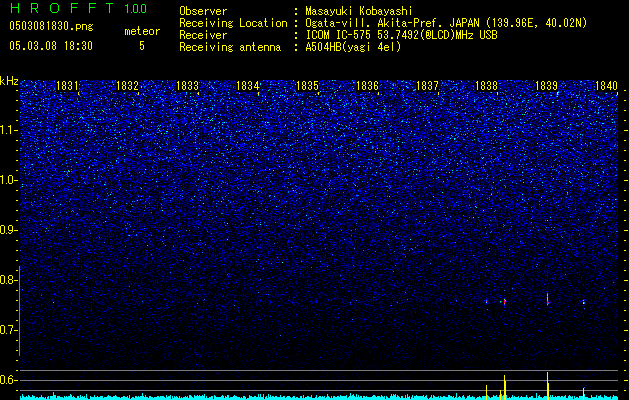The height and width of the screenshot is (400, 629).
Task: Click the 1834 time axis label
Action: [247, 85]
